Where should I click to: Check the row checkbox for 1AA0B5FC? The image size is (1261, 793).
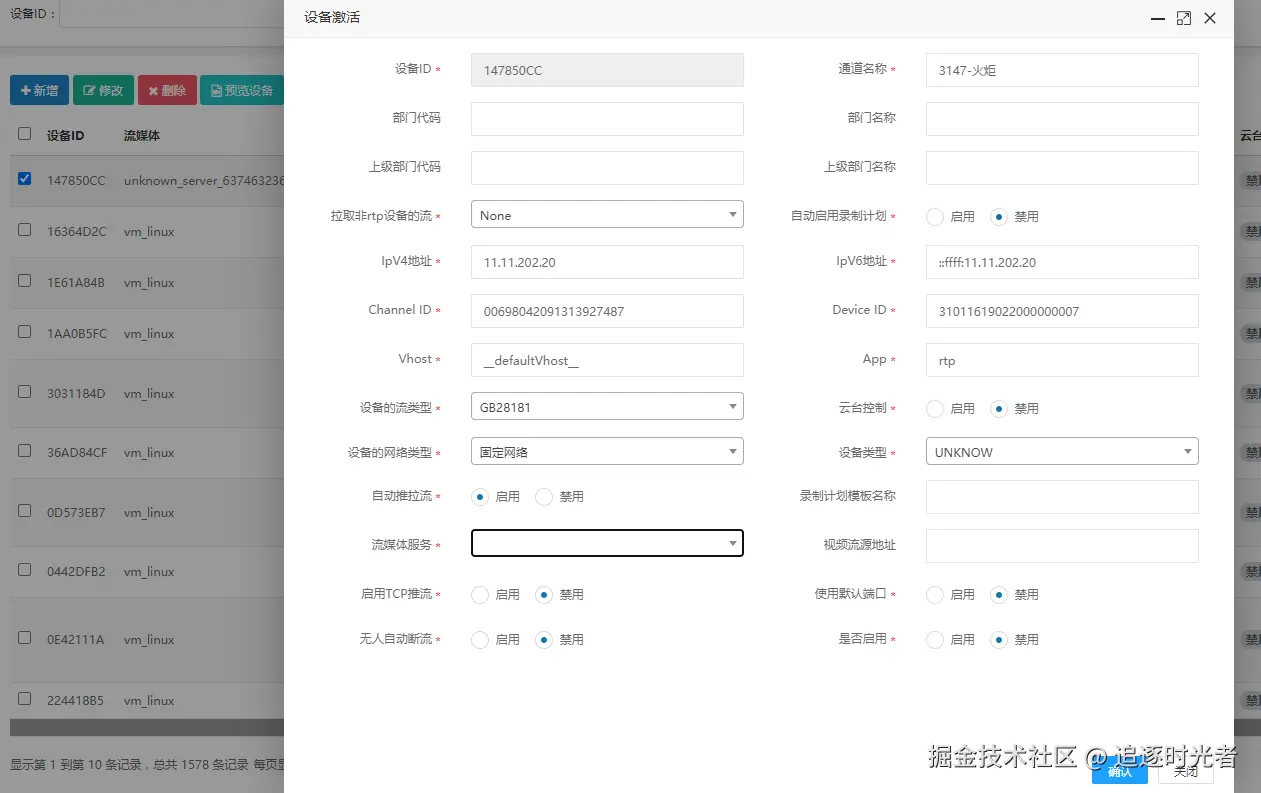click(x=25, y=332)
